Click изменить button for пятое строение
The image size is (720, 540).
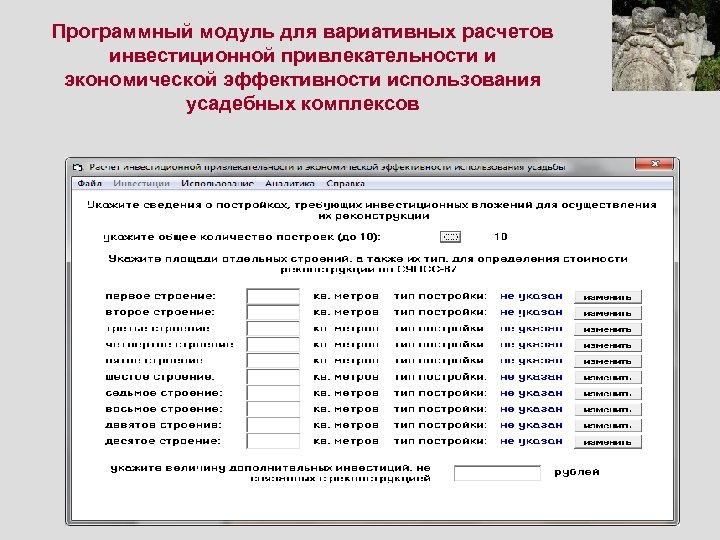tap(608, 361)
